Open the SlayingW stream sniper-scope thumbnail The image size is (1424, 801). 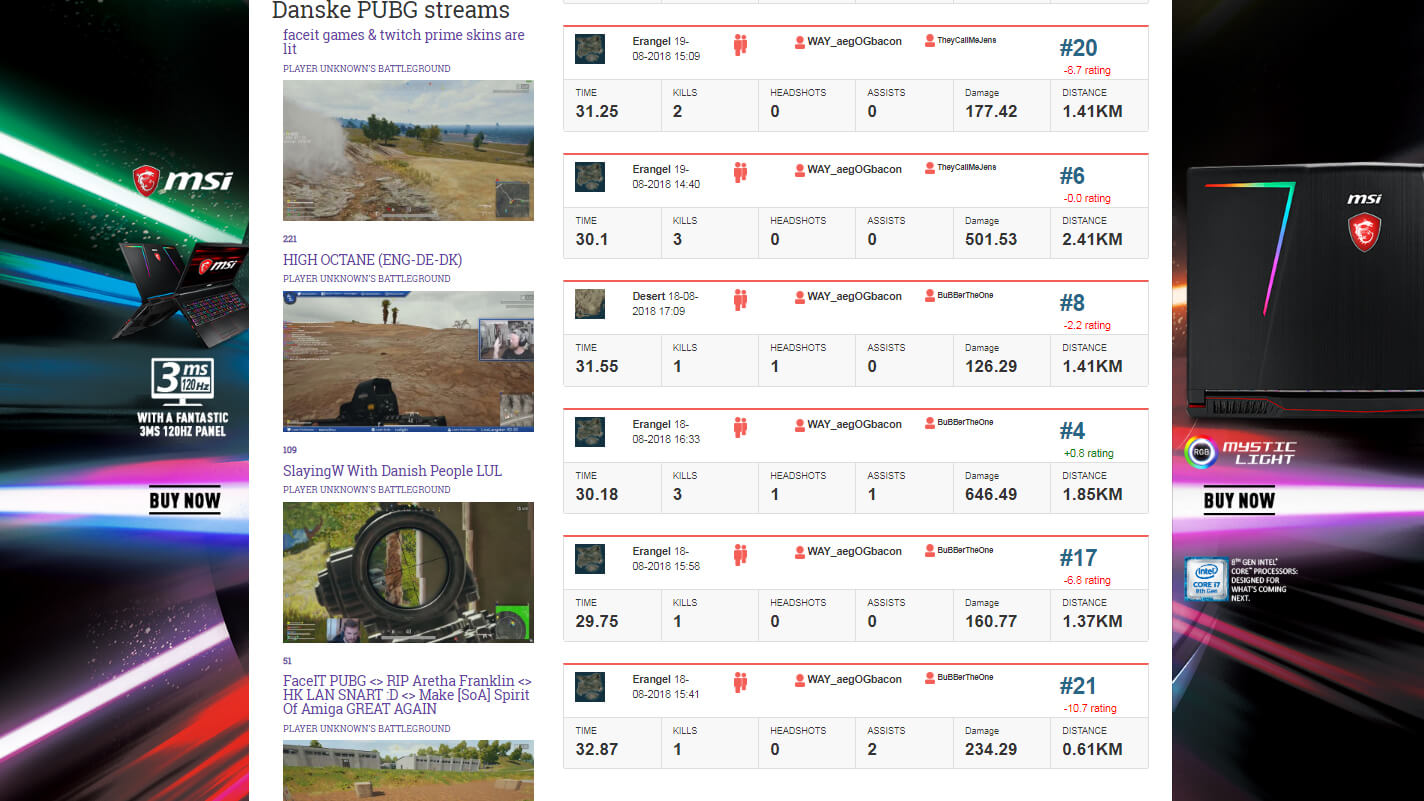pyautogui.click(x=408, y=572)
